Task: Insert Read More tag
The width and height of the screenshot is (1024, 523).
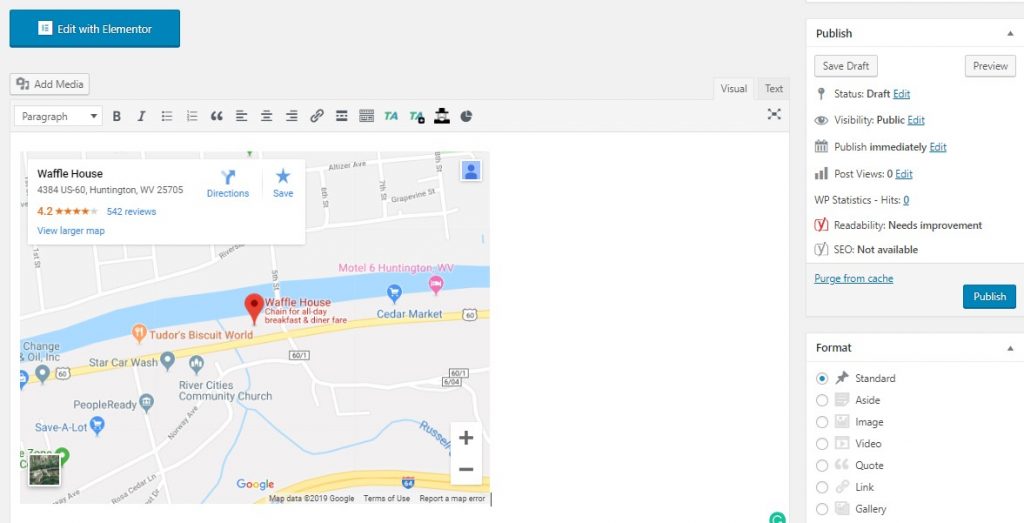Action: 342,116
